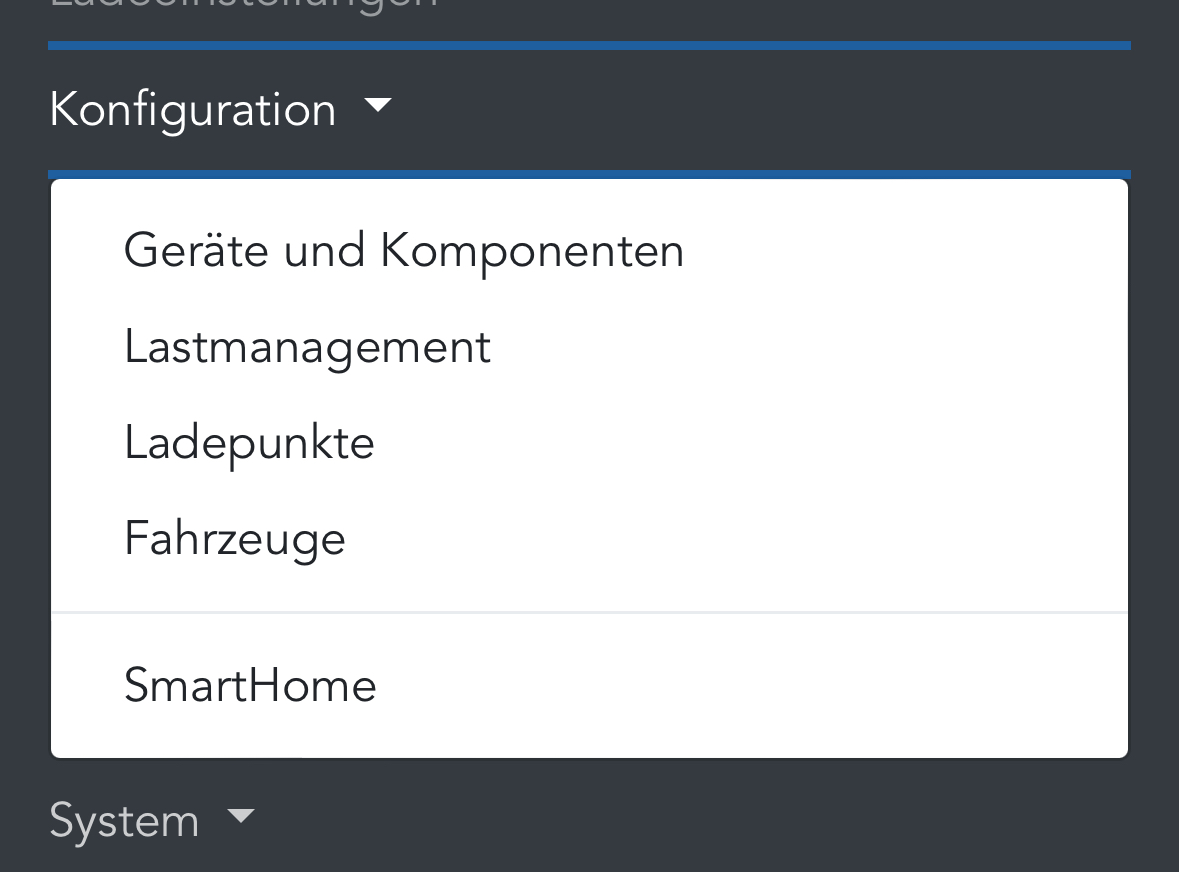The width and height of the screenshot is (1179, 872).
Task: Open the System dropdown menu
Action: [153, 820]
